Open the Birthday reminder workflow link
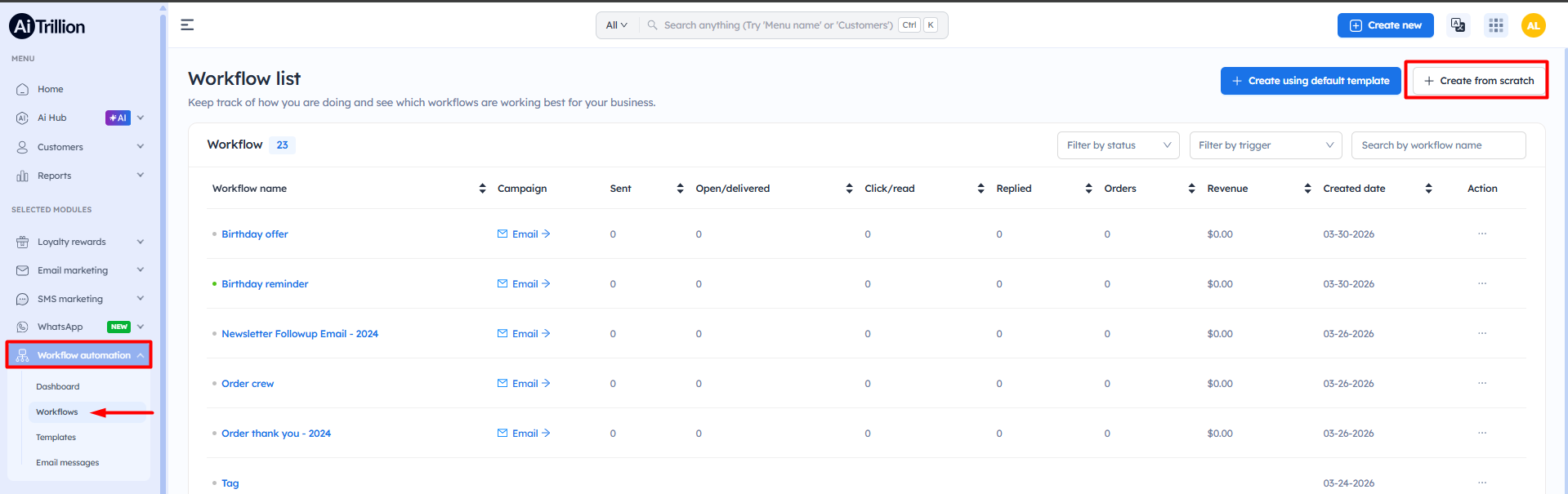This screenshot has height=494, width=1568. pyautogui.click(x=265, y=284)
